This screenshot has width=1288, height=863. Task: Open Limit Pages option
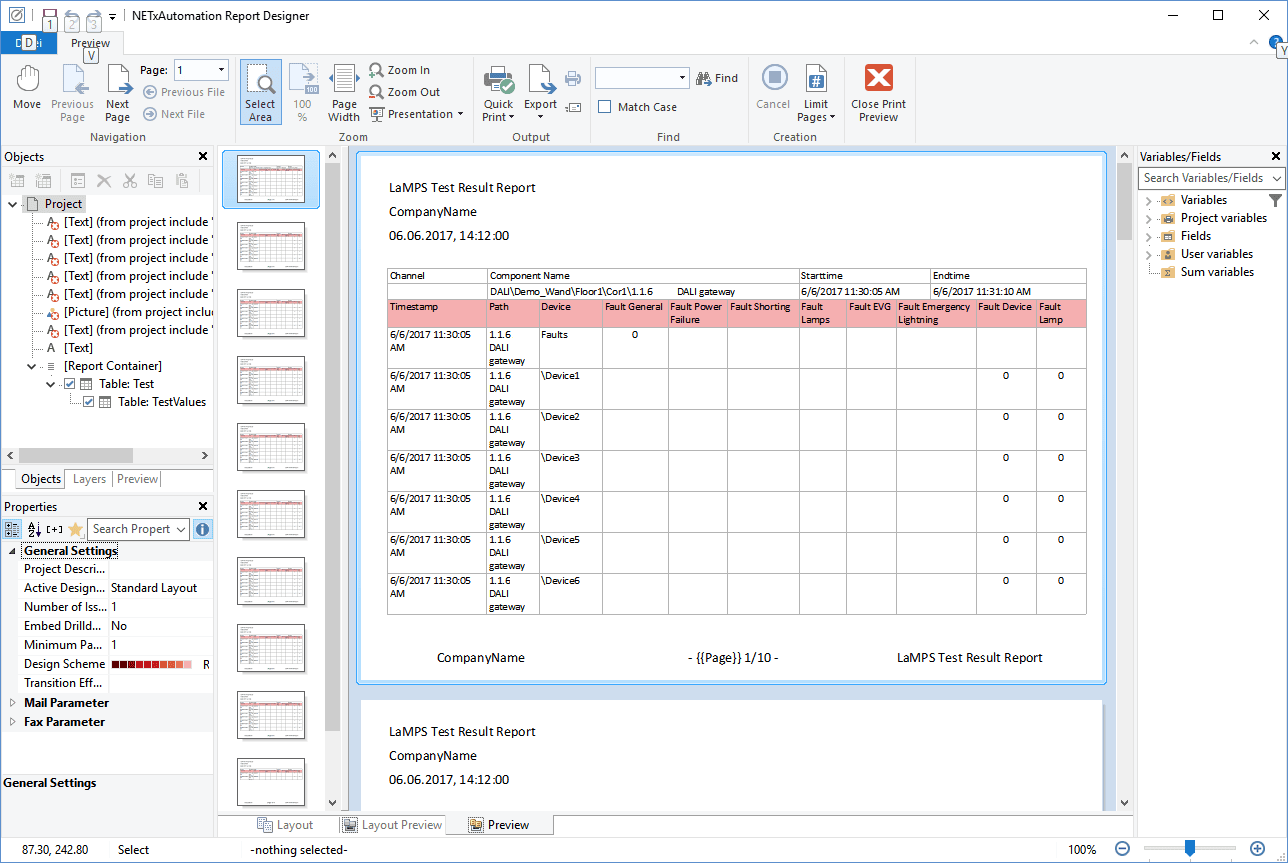pyautogui.click(x=816, y=93)
